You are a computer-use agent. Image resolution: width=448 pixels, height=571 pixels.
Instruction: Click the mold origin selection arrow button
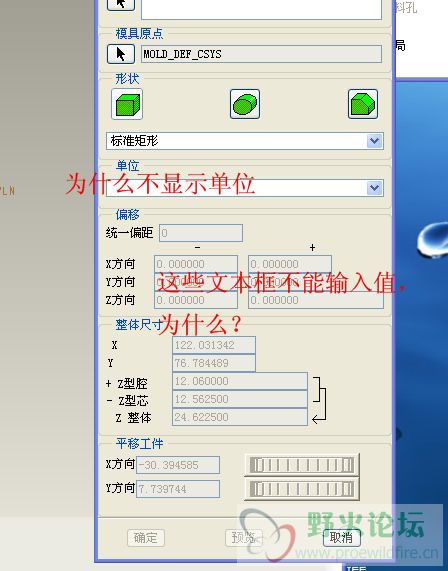pyautogui.click(x=121, y=54)
